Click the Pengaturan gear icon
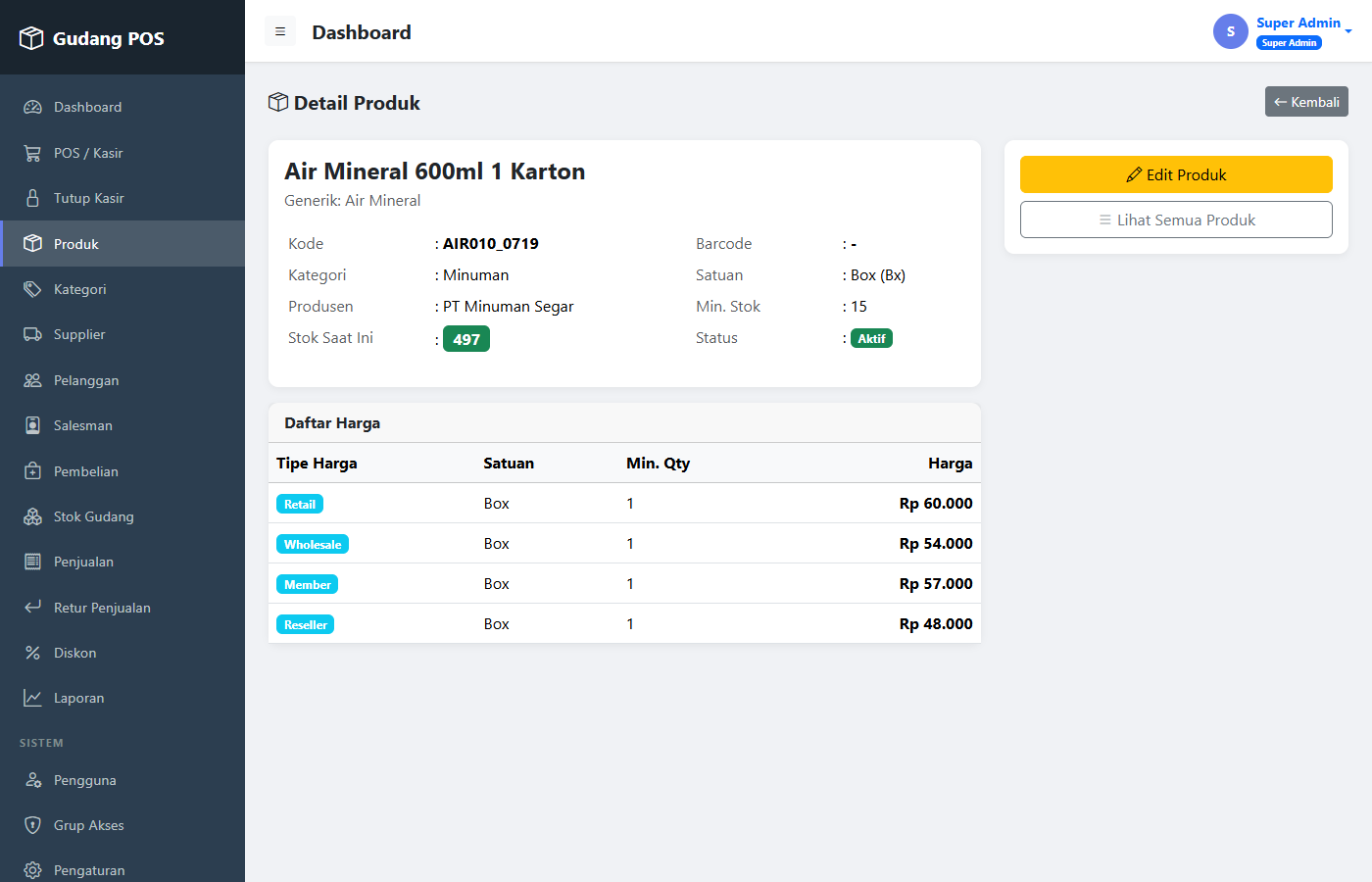Viewport: 1372px width, 882px height. pos(32,870)
